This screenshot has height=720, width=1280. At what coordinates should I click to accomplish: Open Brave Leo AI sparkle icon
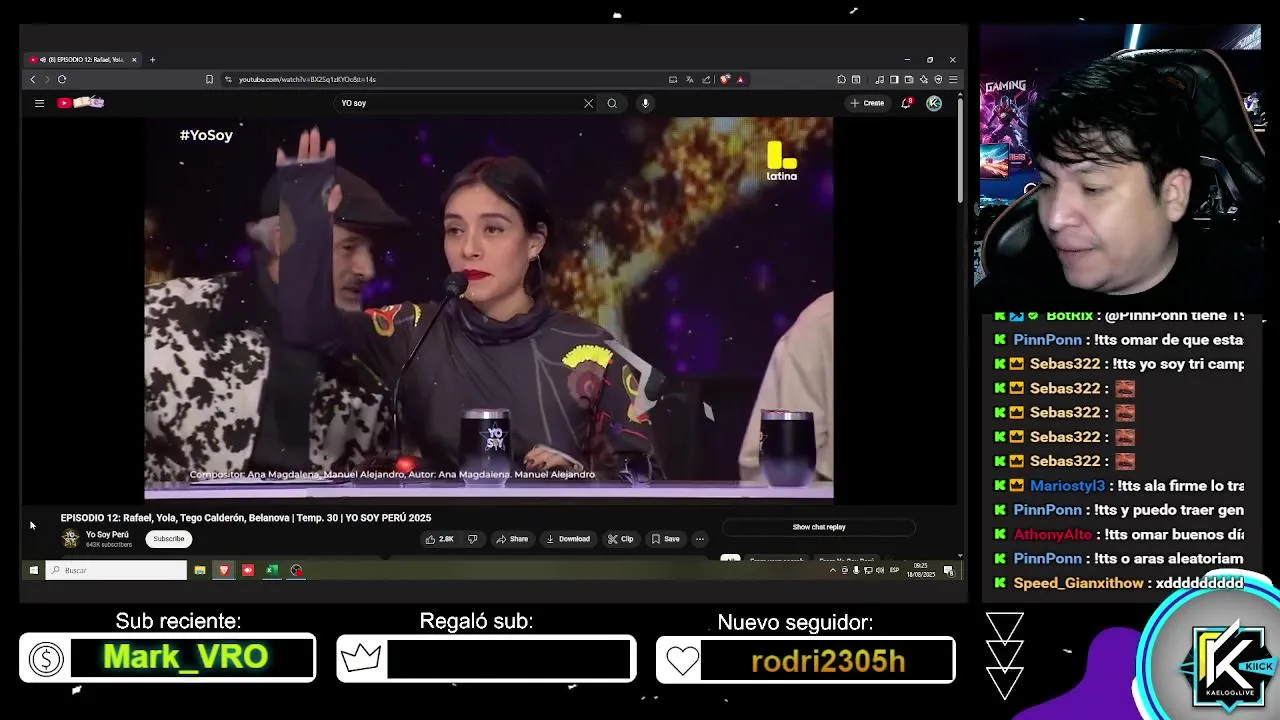[923, 79]
